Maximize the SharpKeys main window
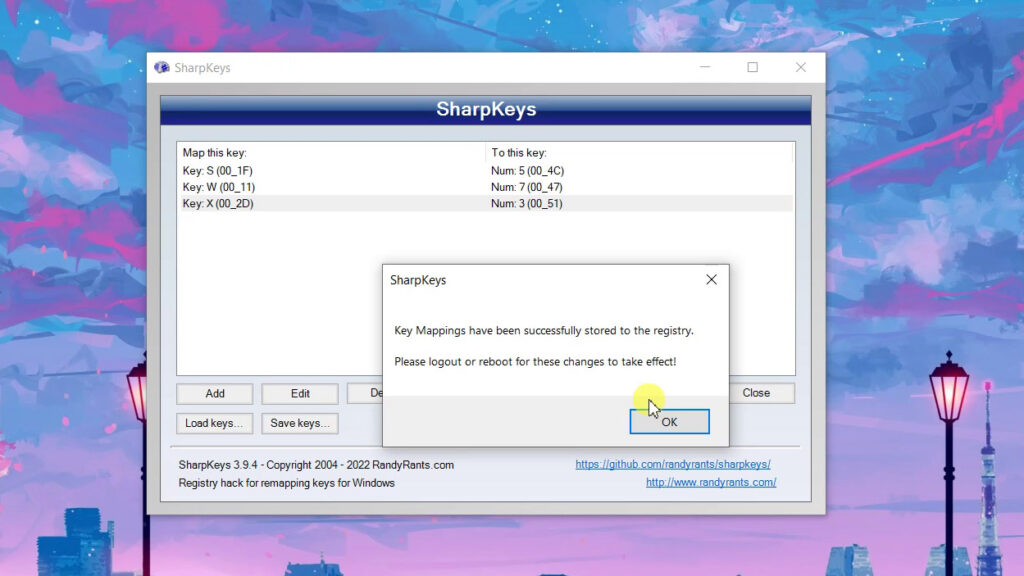 pyautogui.click(x=752, y=67)
